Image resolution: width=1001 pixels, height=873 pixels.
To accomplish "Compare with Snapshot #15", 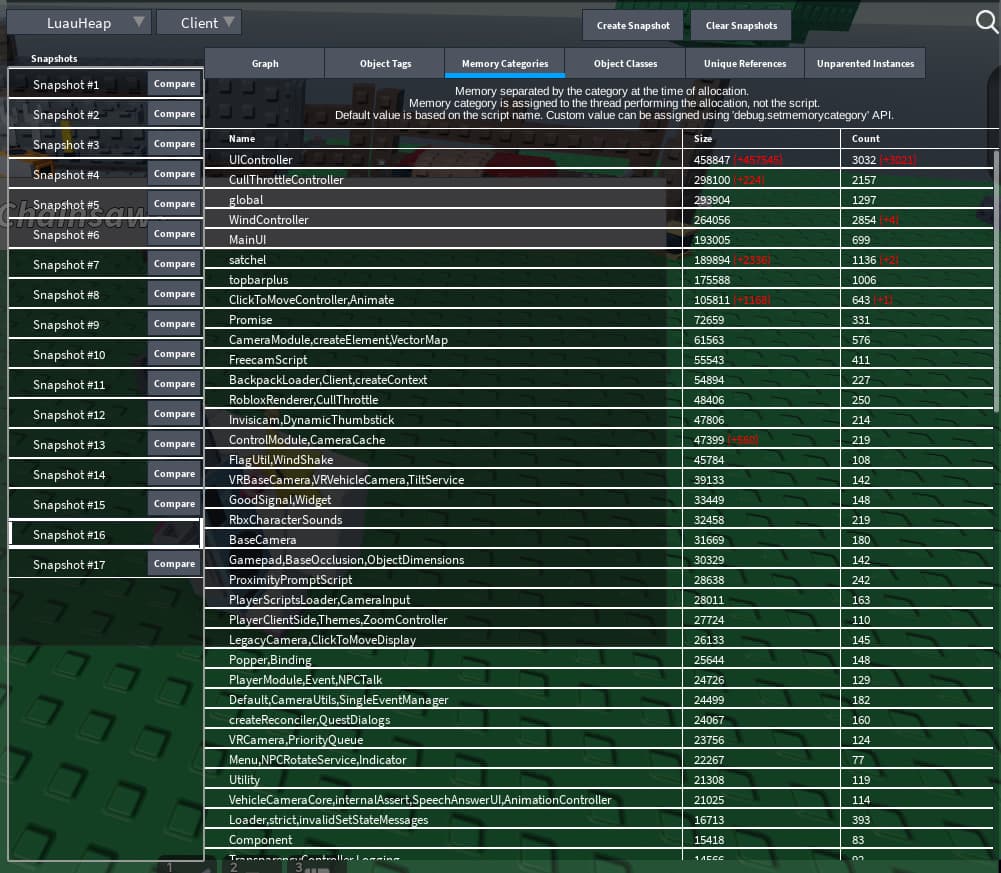I will (x=174, y=504).
